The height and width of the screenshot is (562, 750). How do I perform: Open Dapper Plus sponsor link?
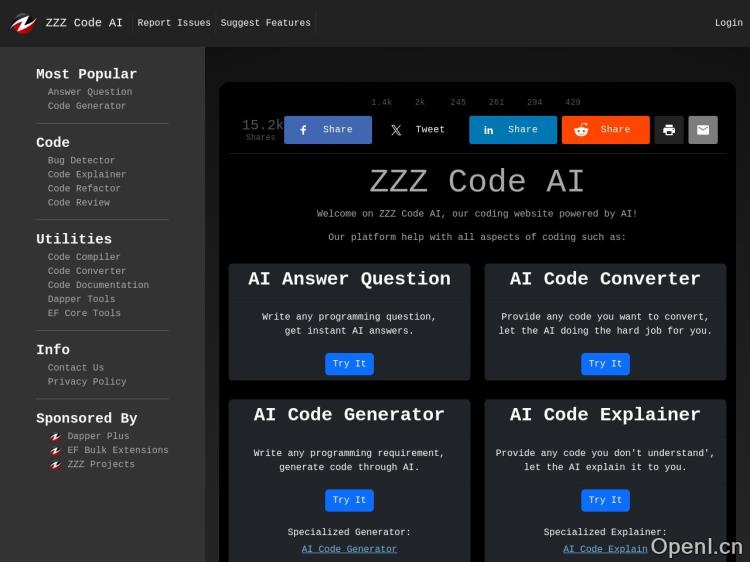[x=98, y=436]
